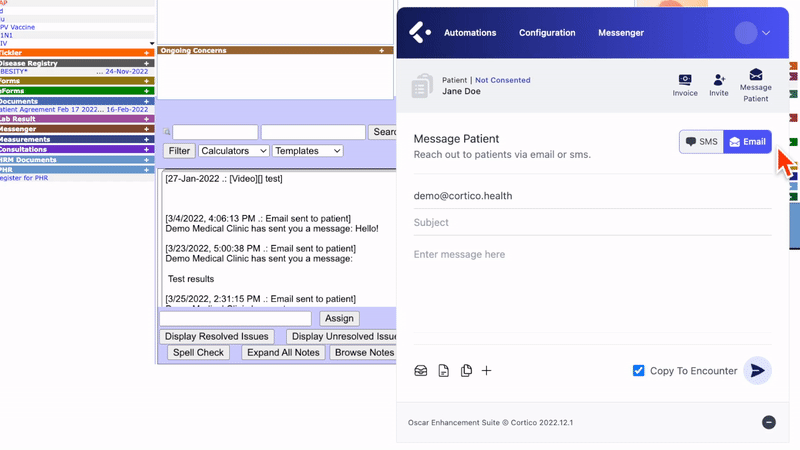Image resolution: width=800 pixels, height=450 pixels.
Task: Click the Filter button
Action: (179, 151)
